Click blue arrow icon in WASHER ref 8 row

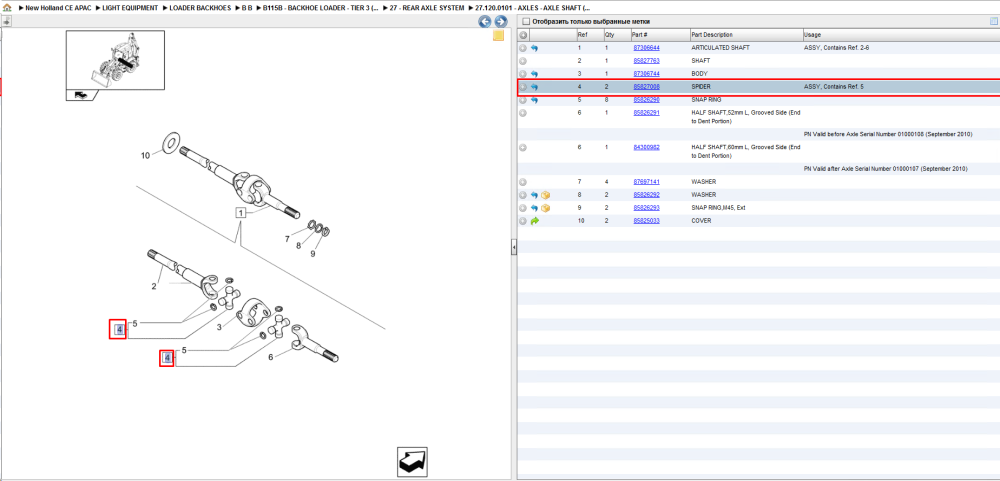[x=534, y=195]
